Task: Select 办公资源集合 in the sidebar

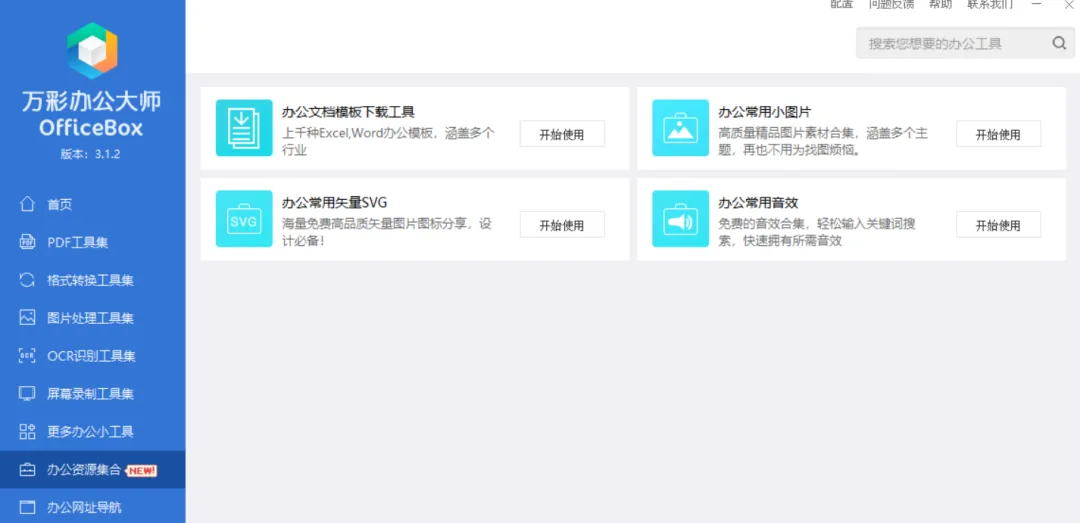Action: tap(92, 470)
